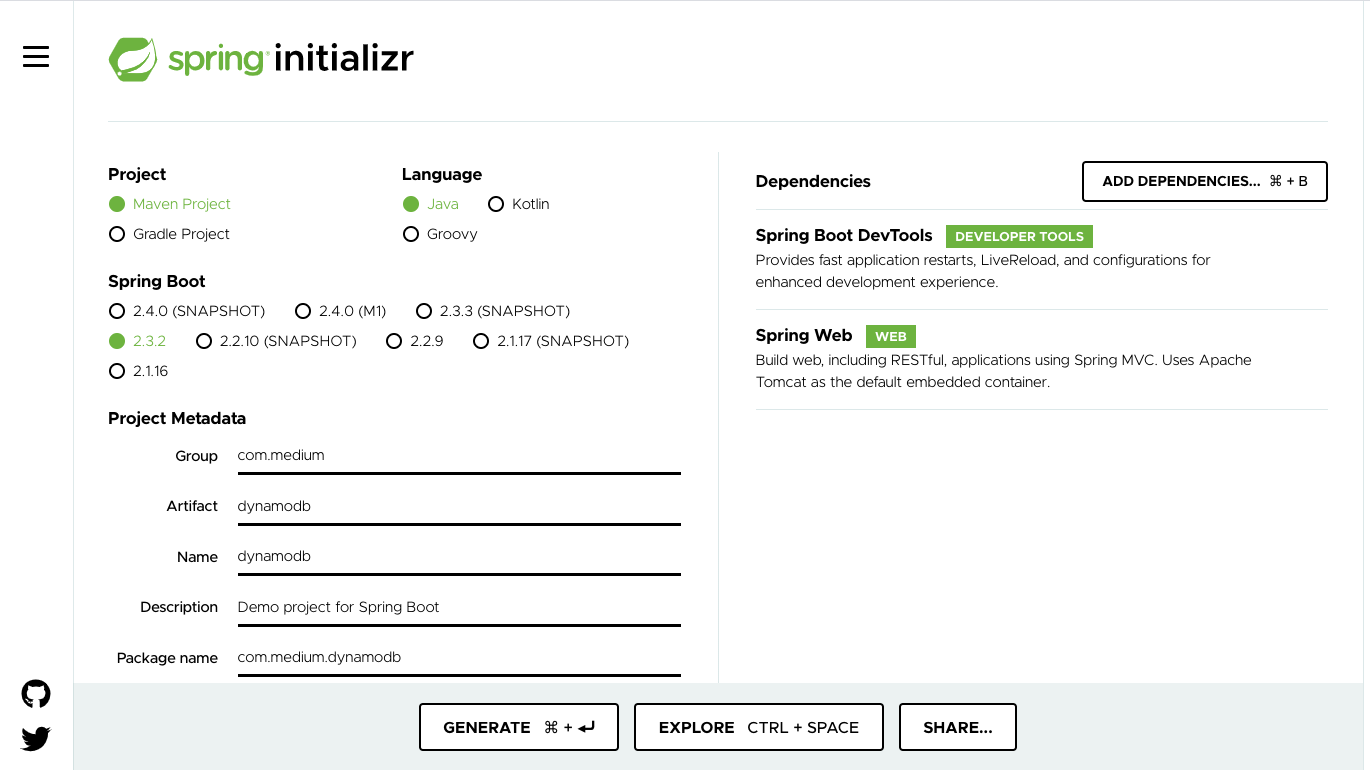Image resolution: width=1370 pixels, height=770 pixels.
Task: Open the Twitter icon link
Action: click(36, 739)
